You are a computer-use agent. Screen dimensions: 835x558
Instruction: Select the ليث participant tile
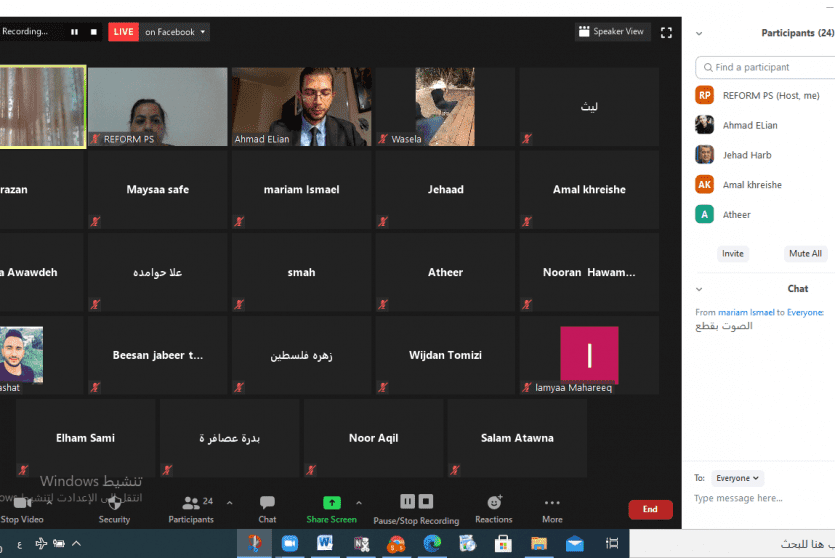(x=589, y=106)
